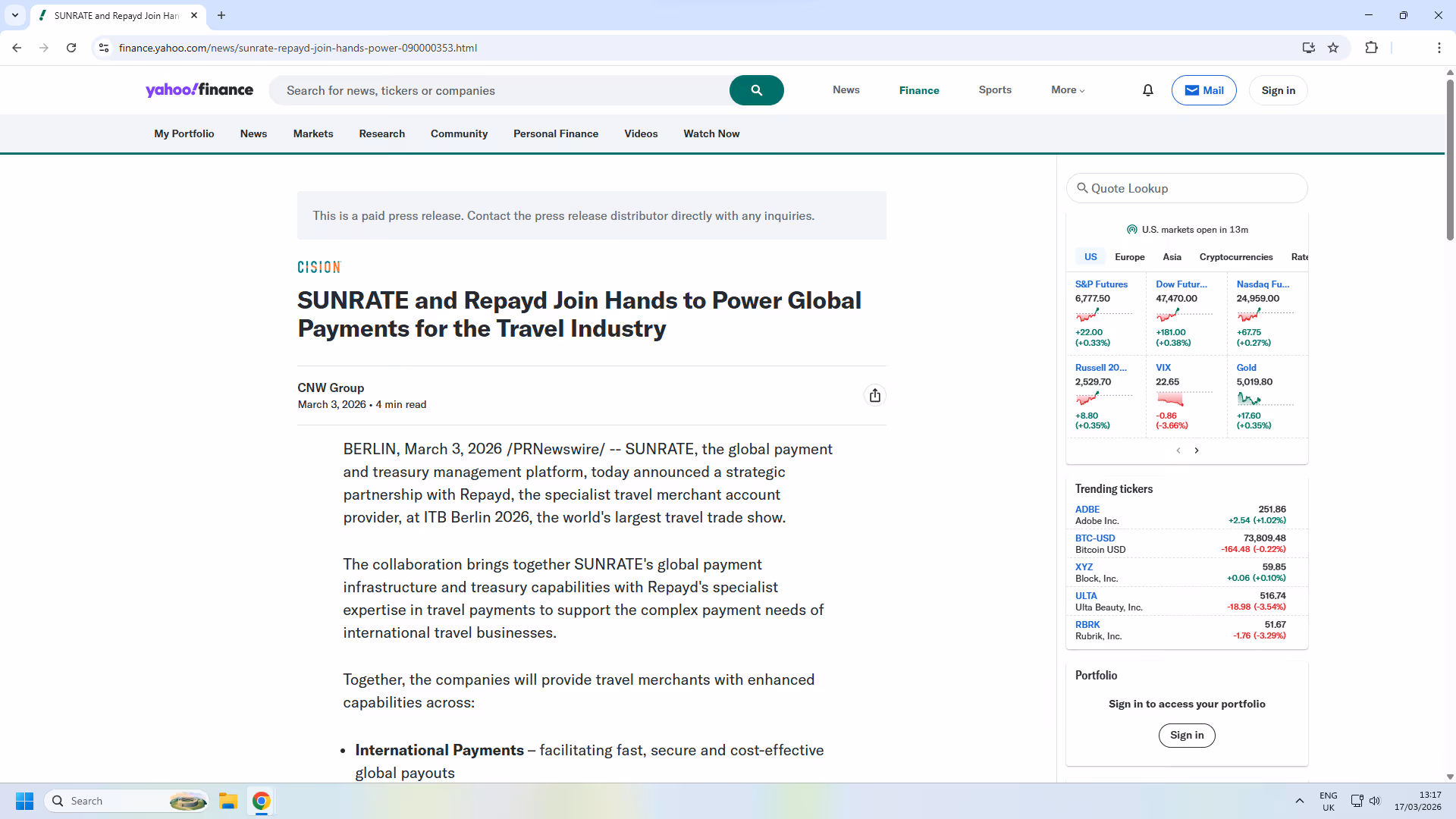The height and width of the screenshot is (819, 1456).
Task: Open the tab search dropdown arrow
Action: pyautogui.click(x=15, y=15)
